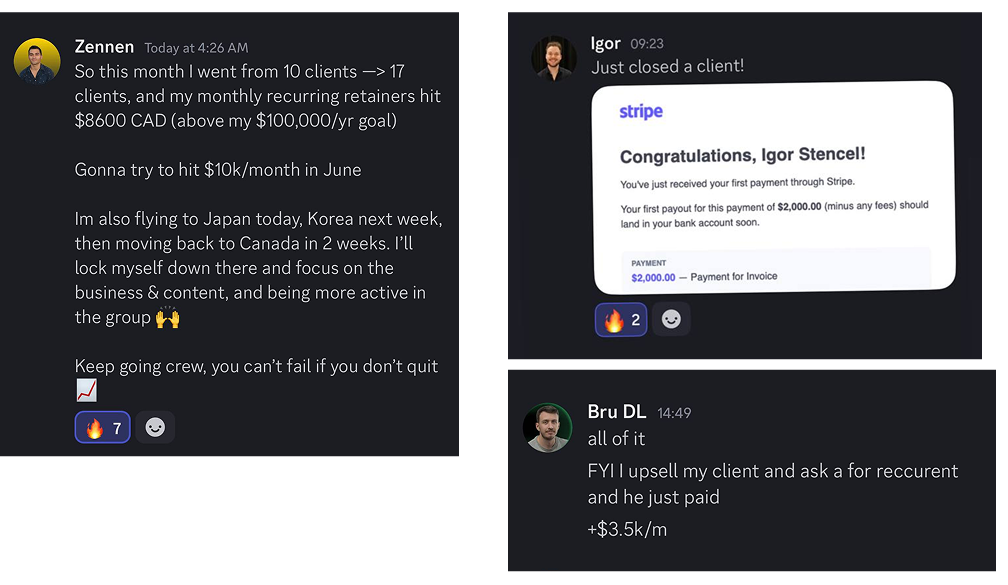Click the "Just closed a client!" message
1008x585 pixels.
(x=667, y=67)
